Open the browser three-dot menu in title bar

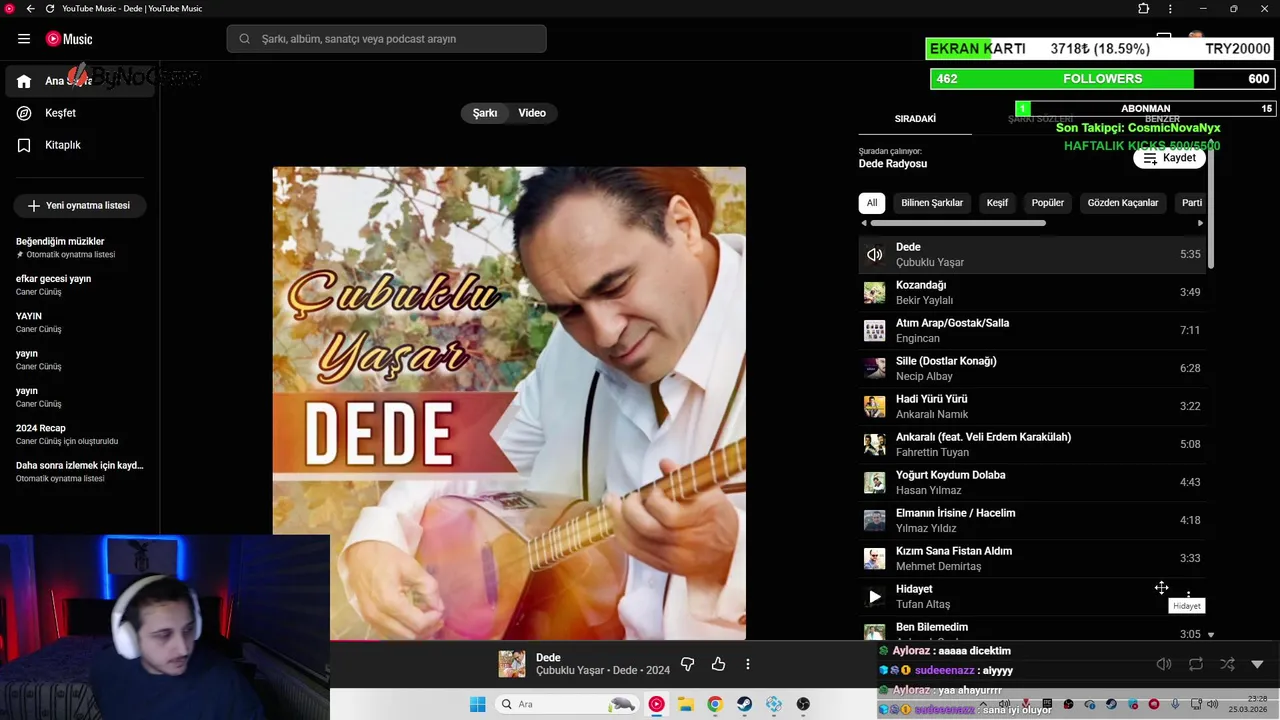(x=1170, y=9)
